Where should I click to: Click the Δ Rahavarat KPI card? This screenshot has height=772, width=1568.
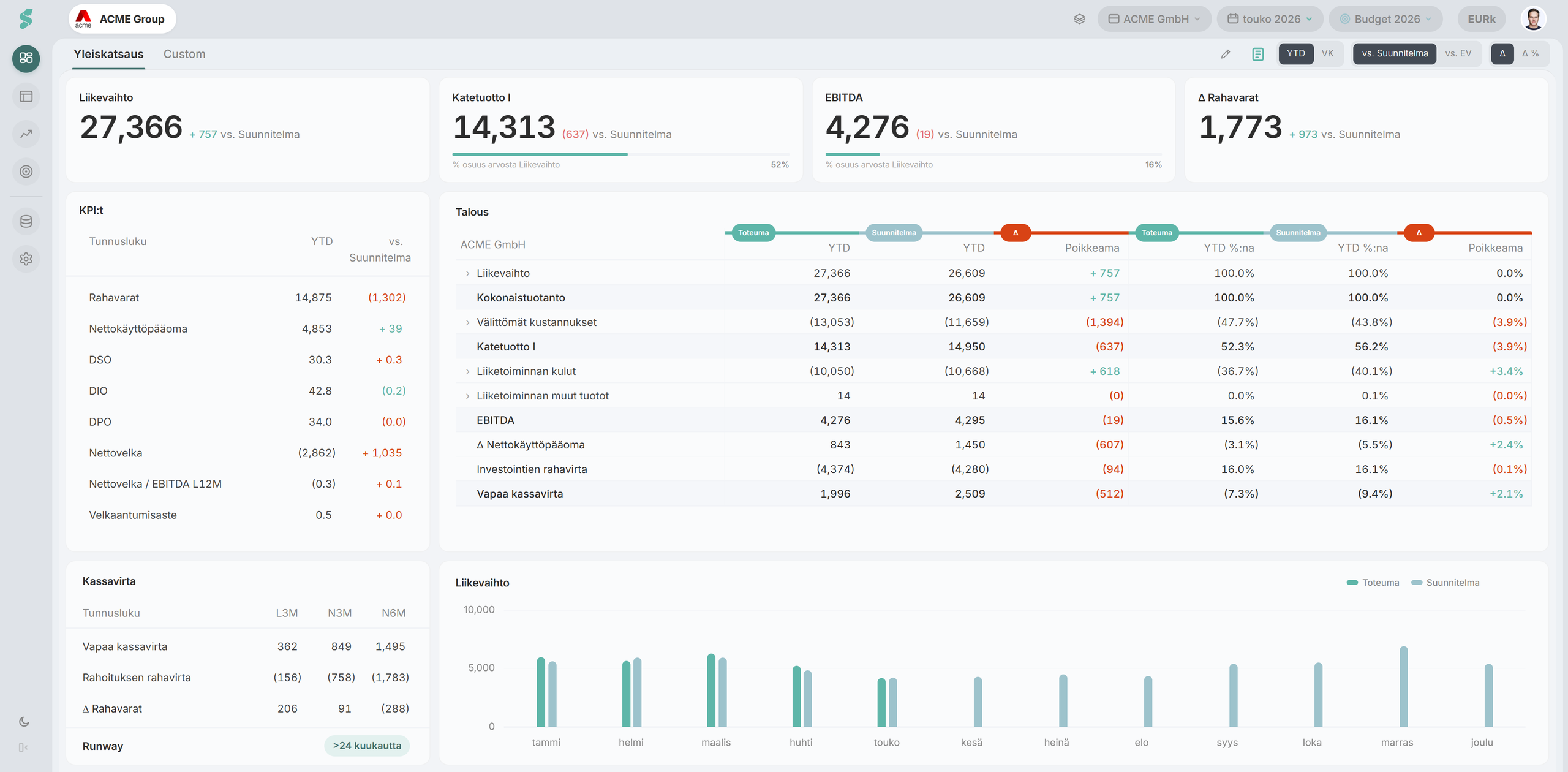[x=1366, y=129]
